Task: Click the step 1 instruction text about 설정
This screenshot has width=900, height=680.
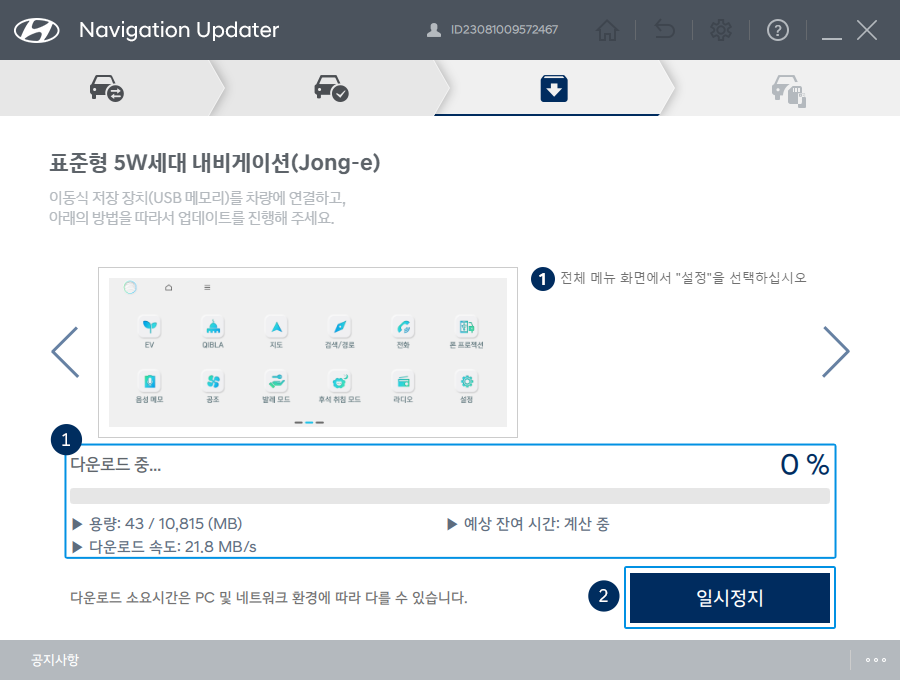Action: (683, 278)
